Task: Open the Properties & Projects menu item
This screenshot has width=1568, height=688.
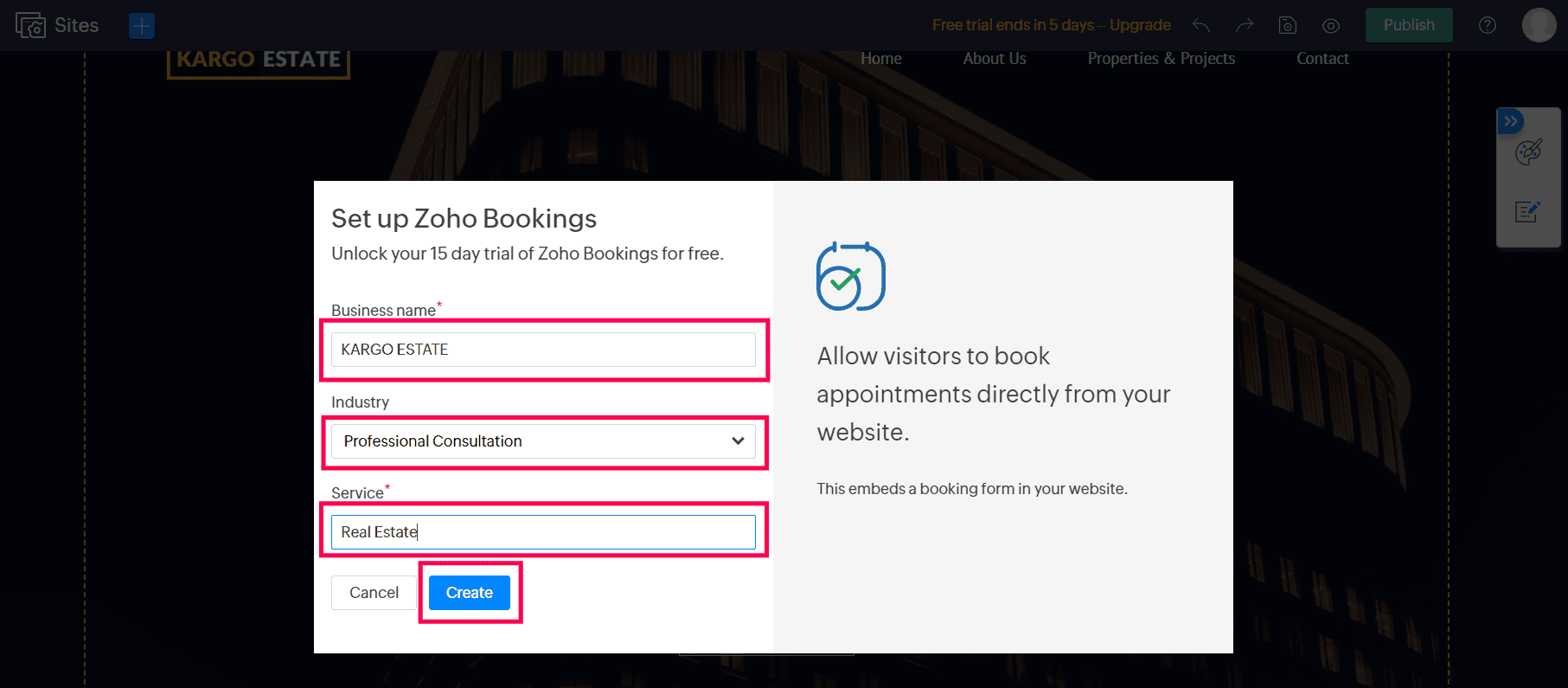Action: (1162, 59)
